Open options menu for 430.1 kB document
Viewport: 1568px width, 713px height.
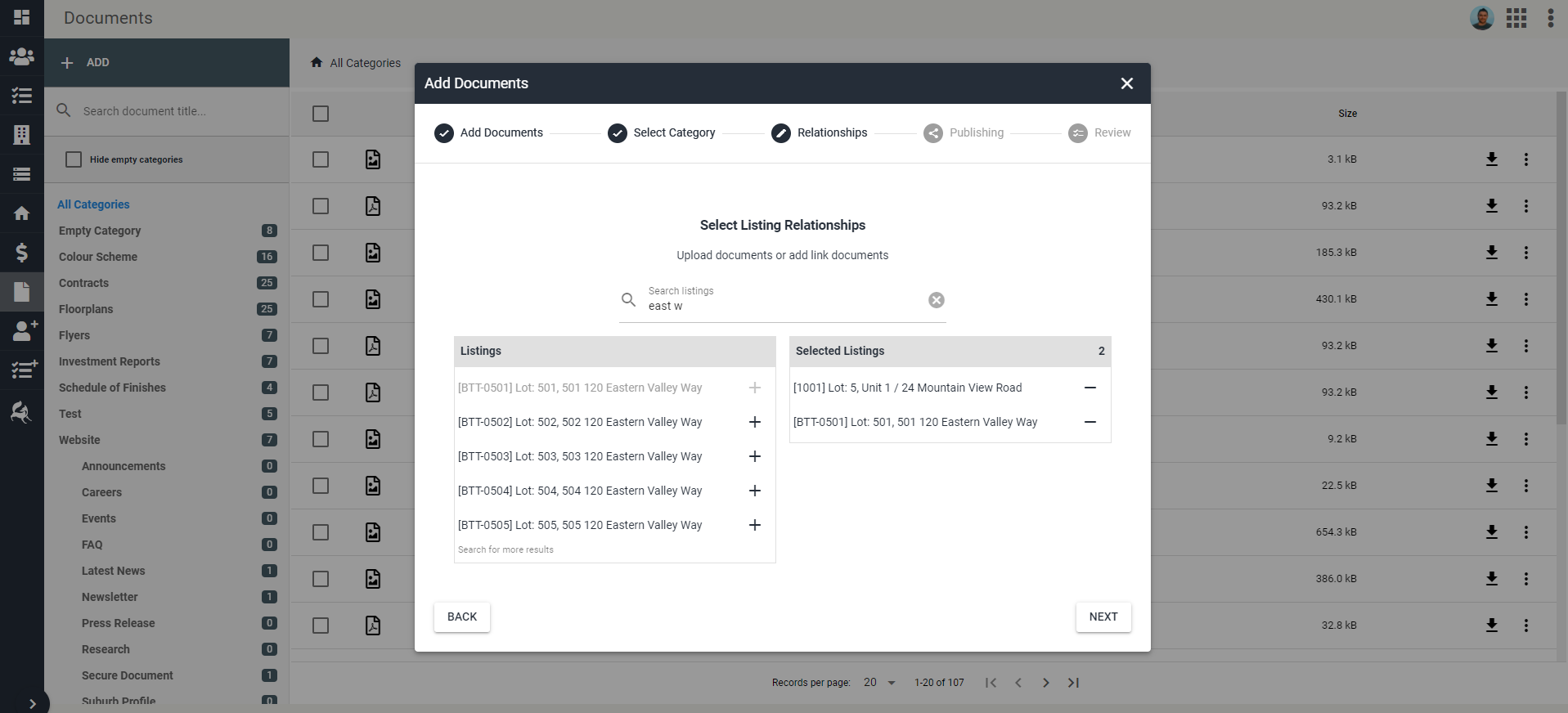pos(1526,299)
